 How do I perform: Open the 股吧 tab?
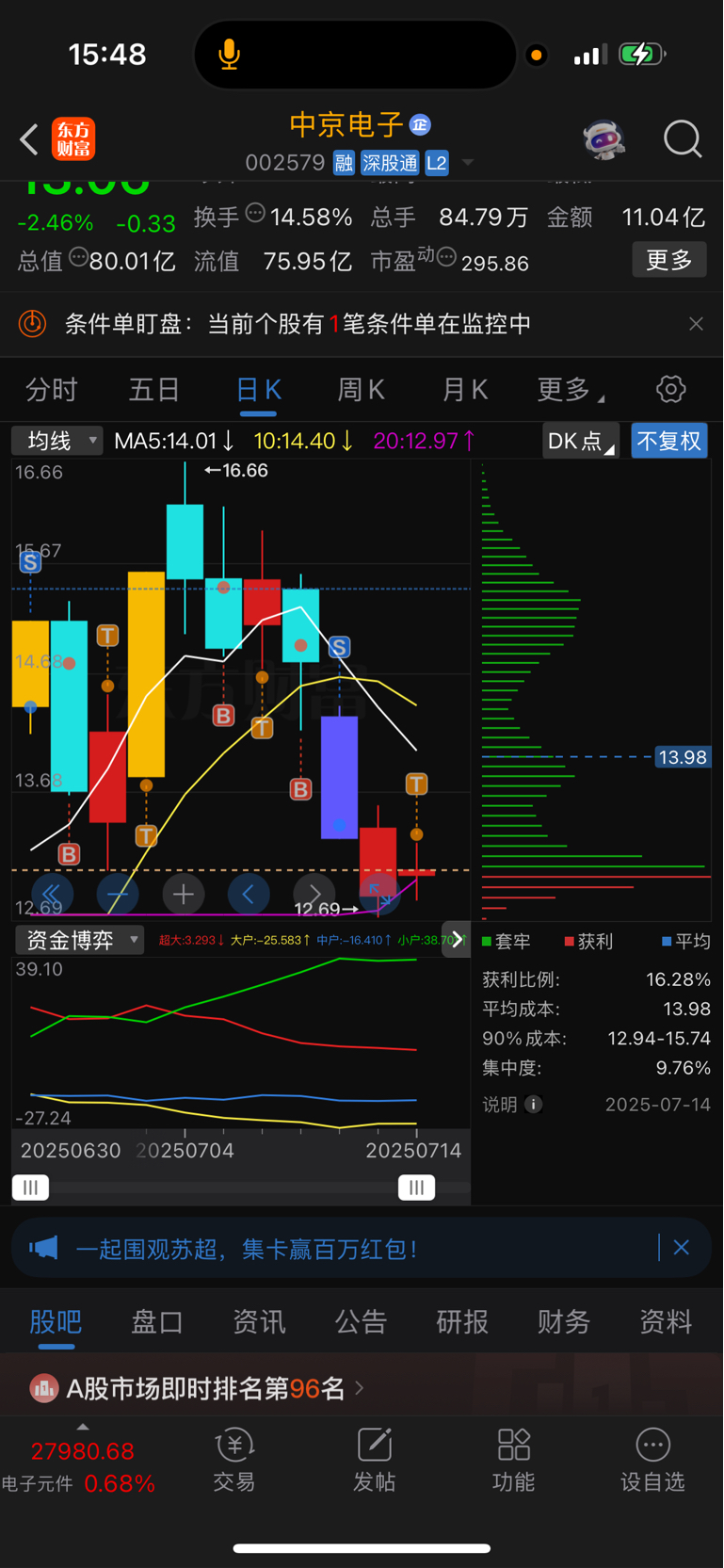[56, 1321]
